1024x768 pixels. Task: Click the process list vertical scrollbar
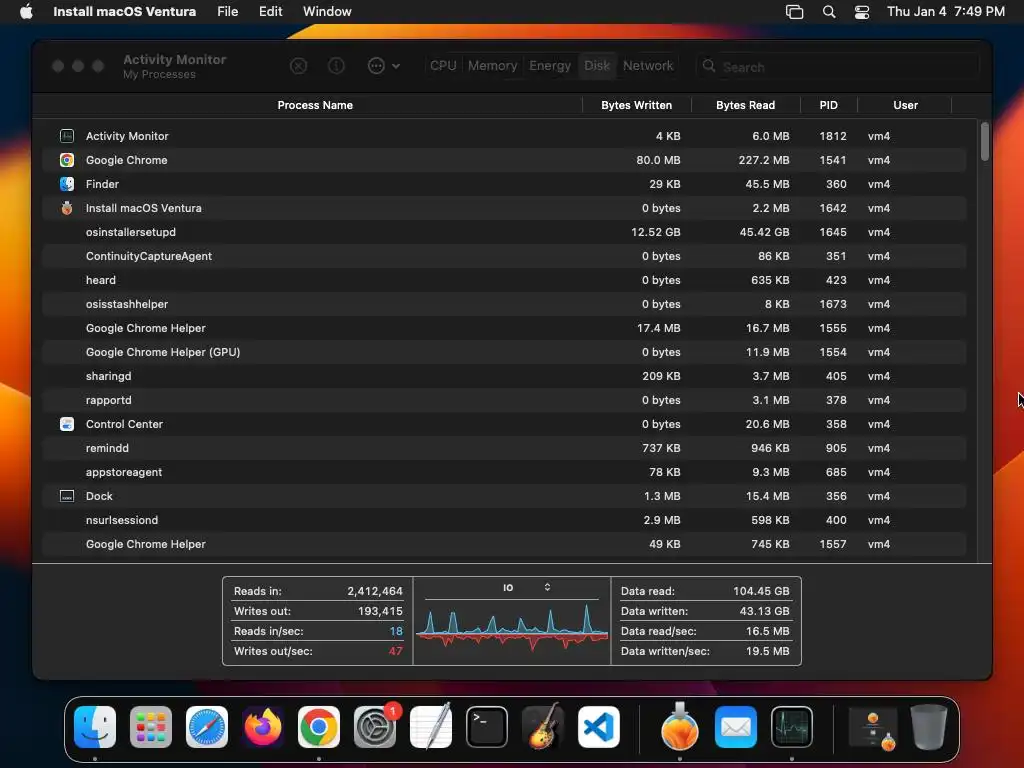pos(985,141)
